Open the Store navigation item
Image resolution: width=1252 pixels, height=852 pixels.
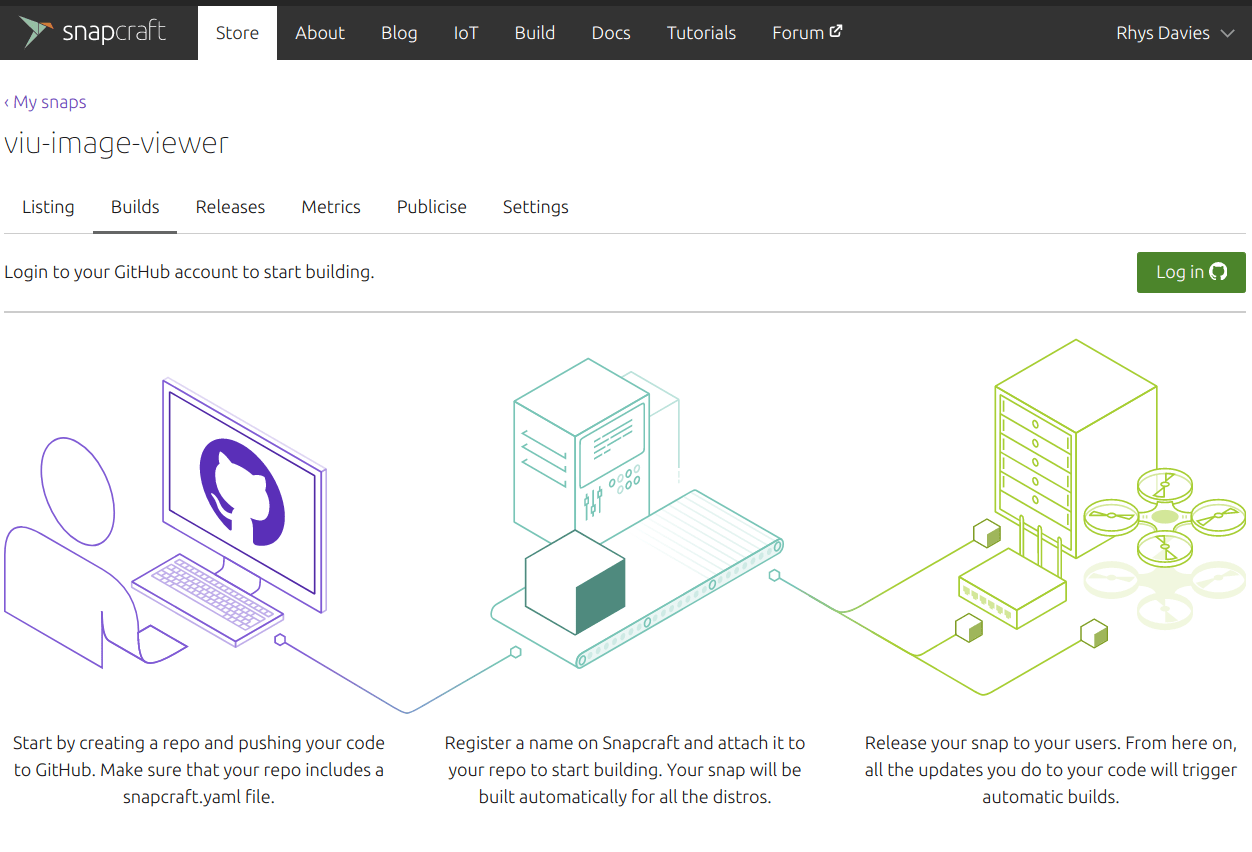coord(237,33)
